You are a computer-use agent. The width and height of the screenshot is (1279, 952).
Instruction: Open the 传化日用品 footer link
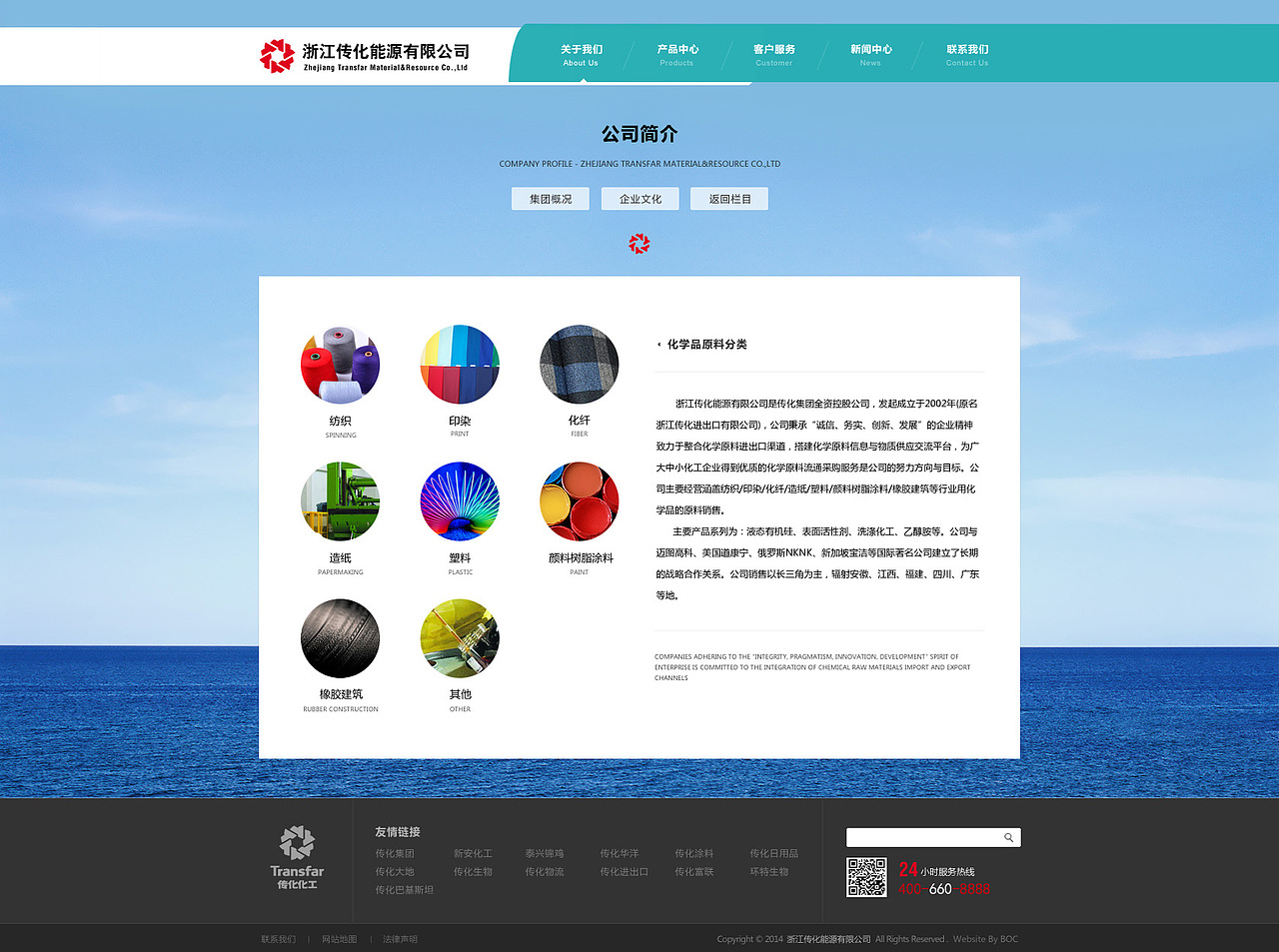[774, 854]
